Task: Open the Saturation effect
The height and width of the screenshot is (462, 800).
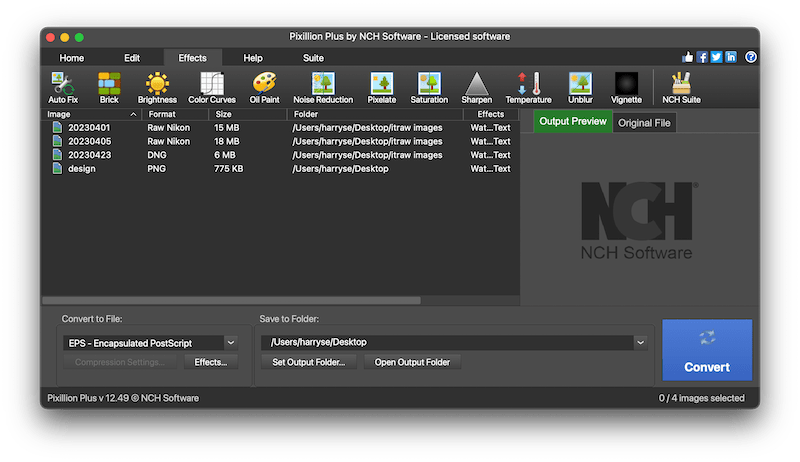Action: coord(429,88)
